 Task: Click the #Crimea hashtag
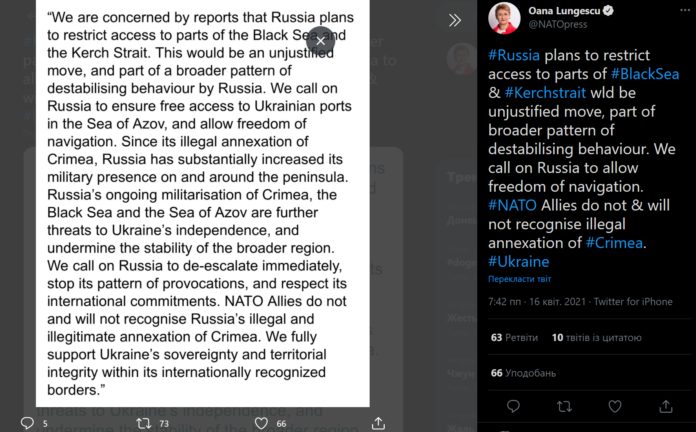[x=614, y=243]
